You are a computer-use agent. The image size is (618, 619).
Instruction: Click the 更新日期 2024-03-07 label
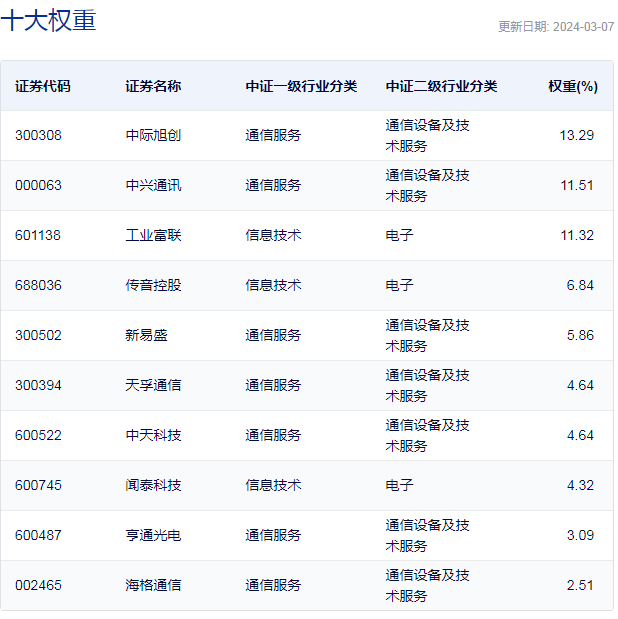pos(556,27)
